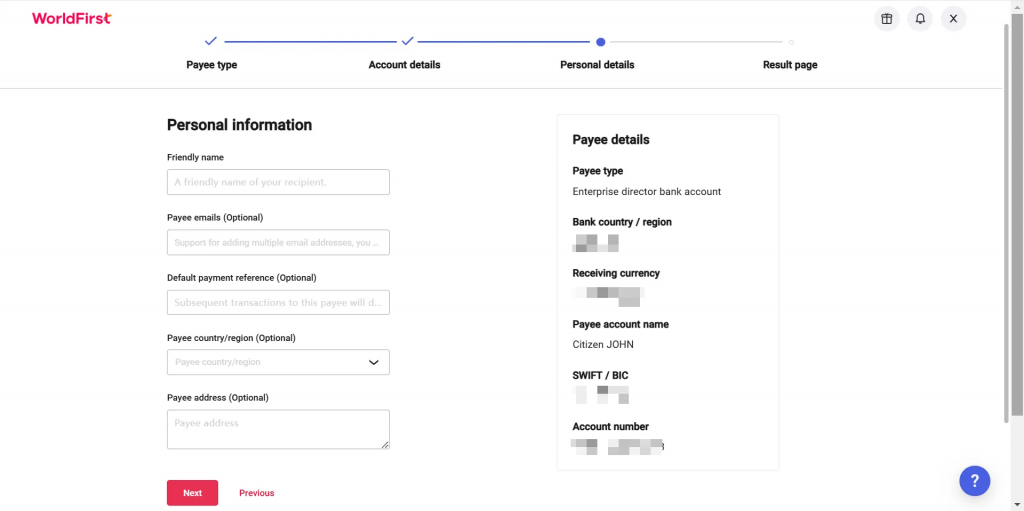Screen dimensions: 1024x511
Task: Focus the Payee emails field
Action: [278, 242]
